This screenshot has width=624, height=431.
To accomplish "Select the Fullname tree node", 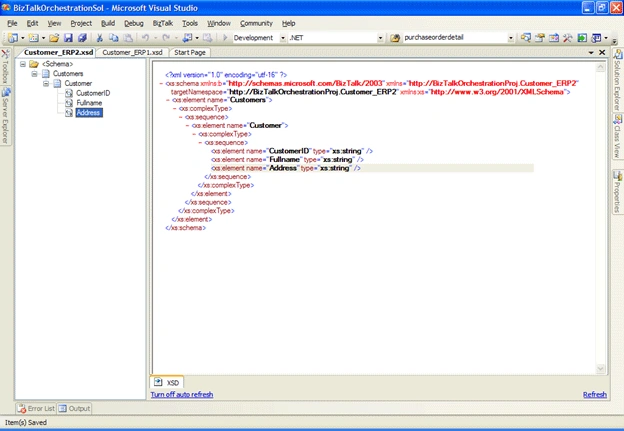I will click(x=89, y=103).
